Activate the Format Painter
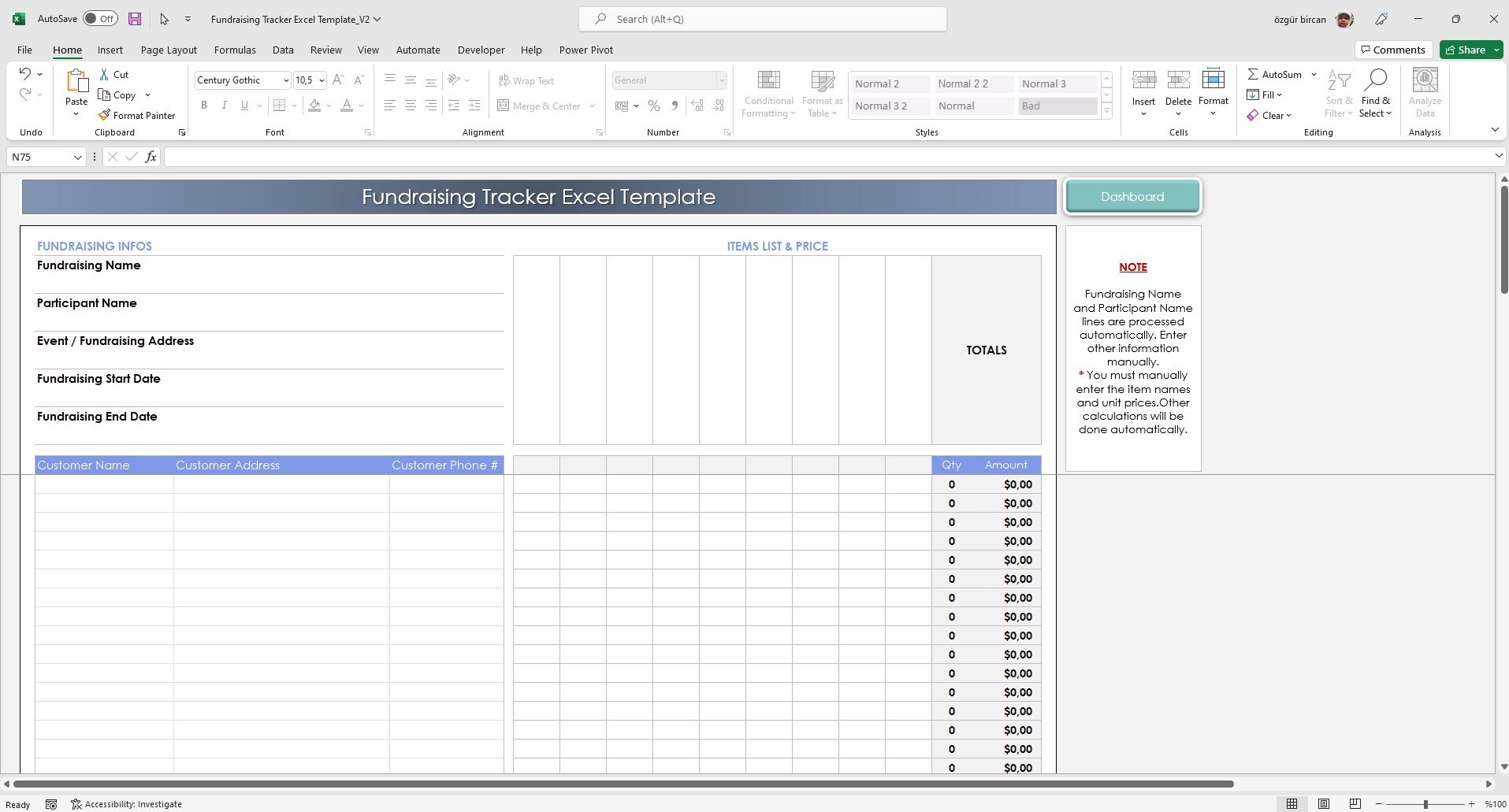Screen dimensions: 1509x812 click(x=136, y=115)
